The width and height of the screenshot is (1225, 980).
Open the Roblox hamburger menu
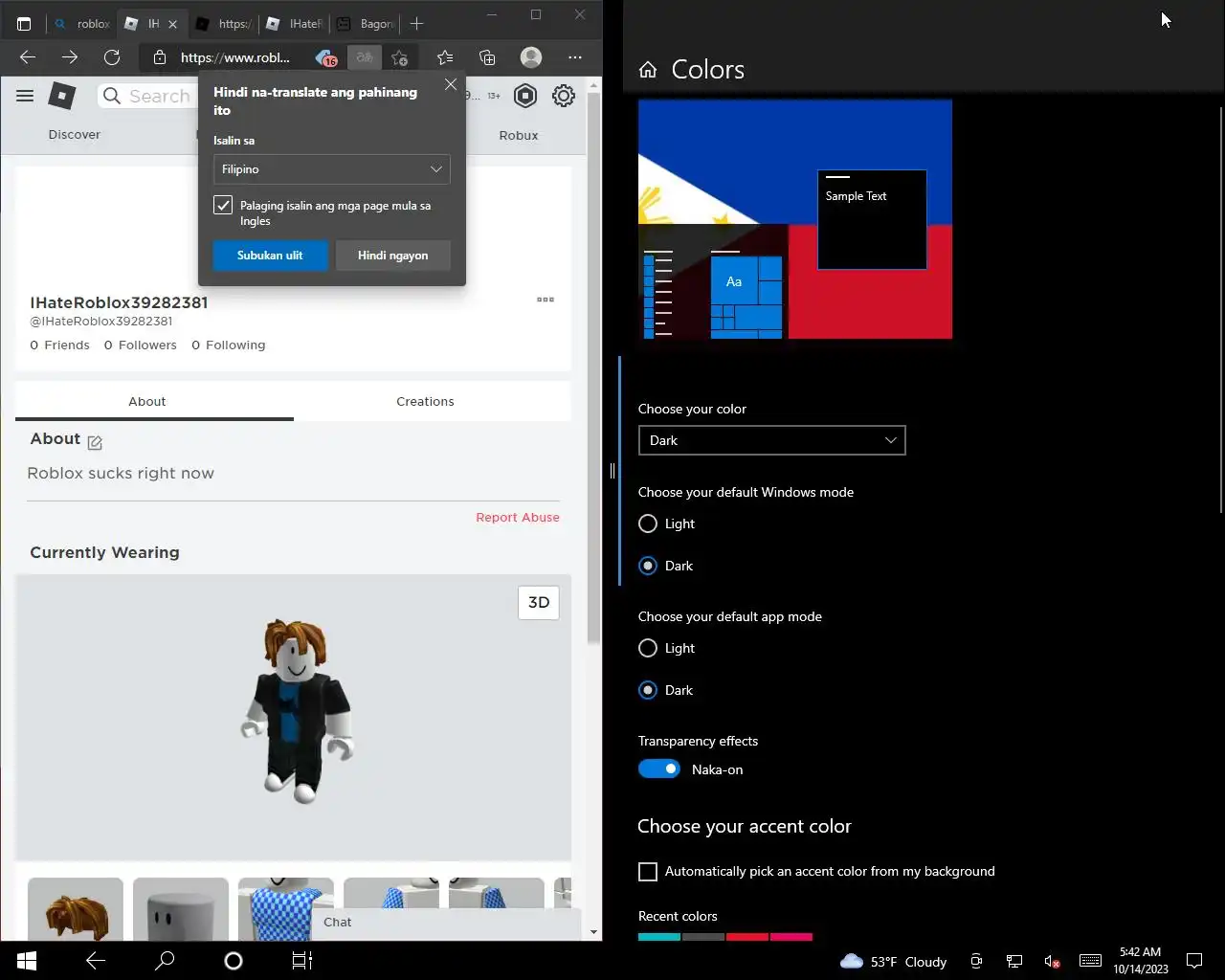coord(25,96)
